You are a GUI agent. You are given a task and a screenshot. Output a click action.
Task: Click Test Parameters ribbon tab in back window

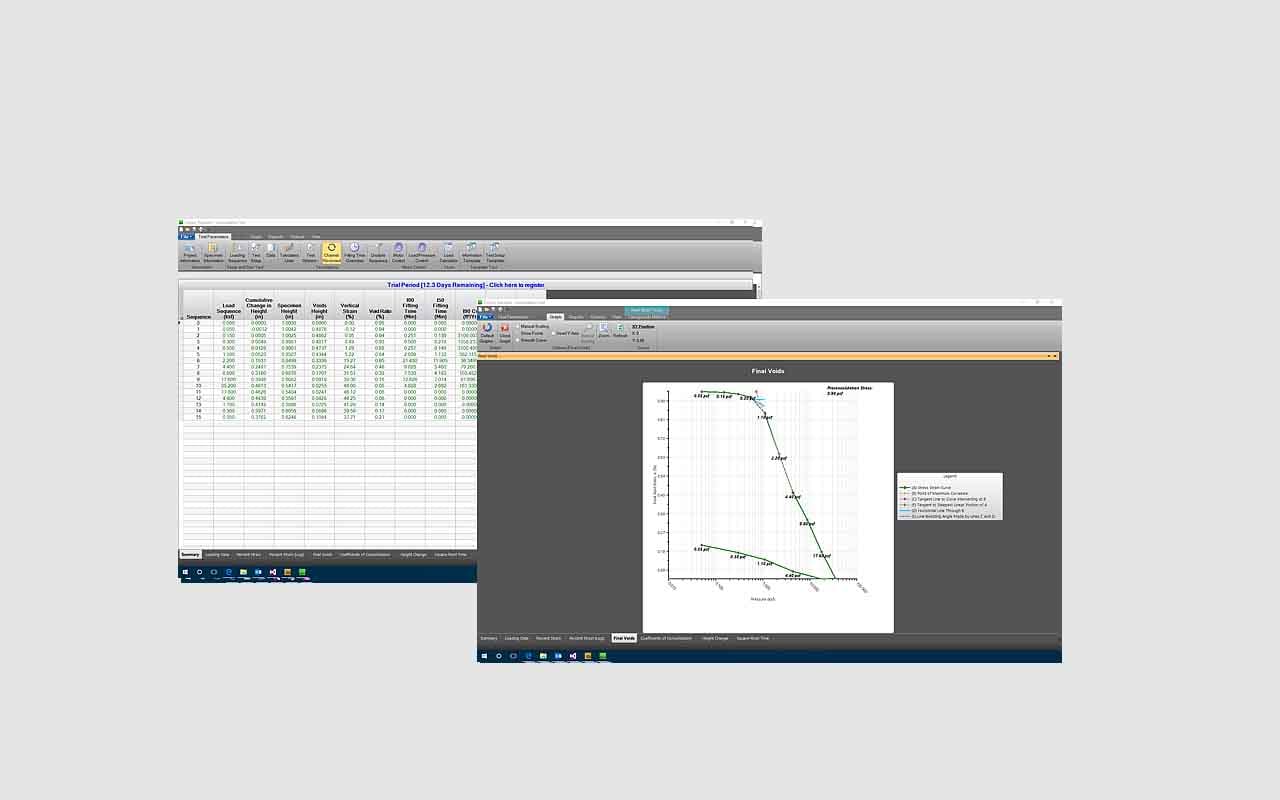point(214,236)
